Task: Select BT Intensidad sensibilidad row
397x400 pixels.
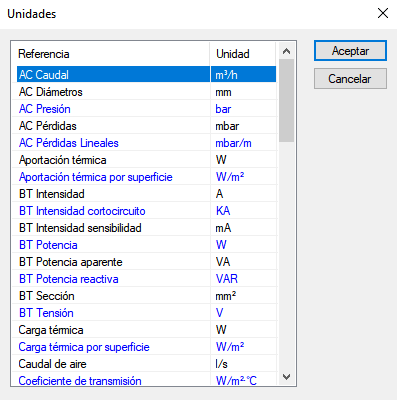Action: click(x=144, y=227)
